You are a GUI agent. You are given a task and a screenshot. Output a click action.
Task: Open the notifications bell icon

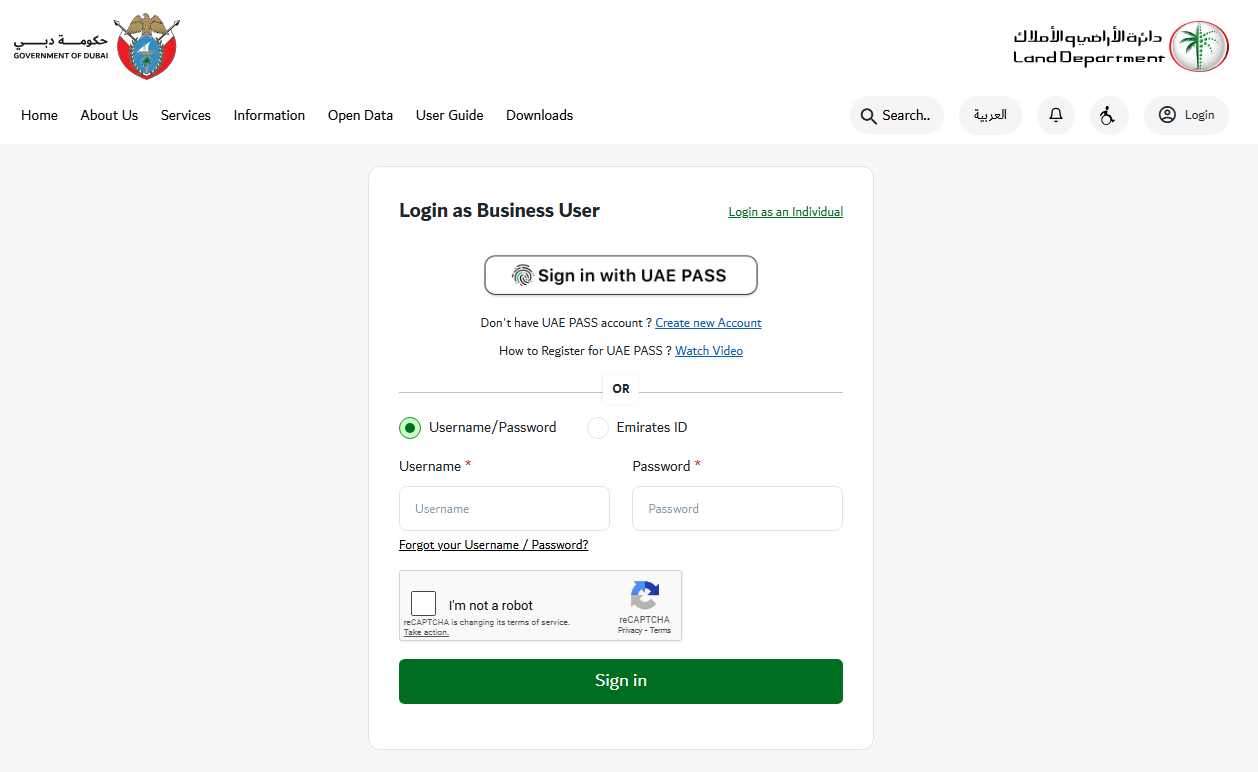pos(1055,115)
